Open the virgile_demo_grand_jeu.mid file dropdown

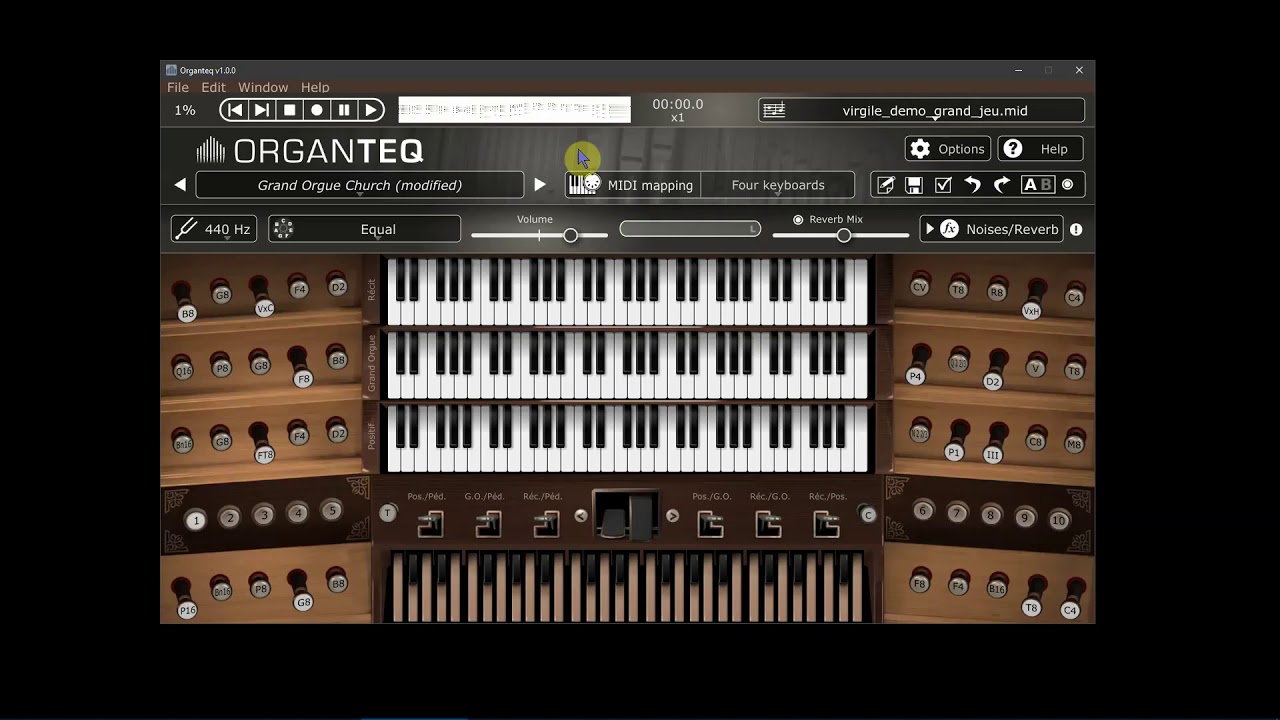click(921, 111)
